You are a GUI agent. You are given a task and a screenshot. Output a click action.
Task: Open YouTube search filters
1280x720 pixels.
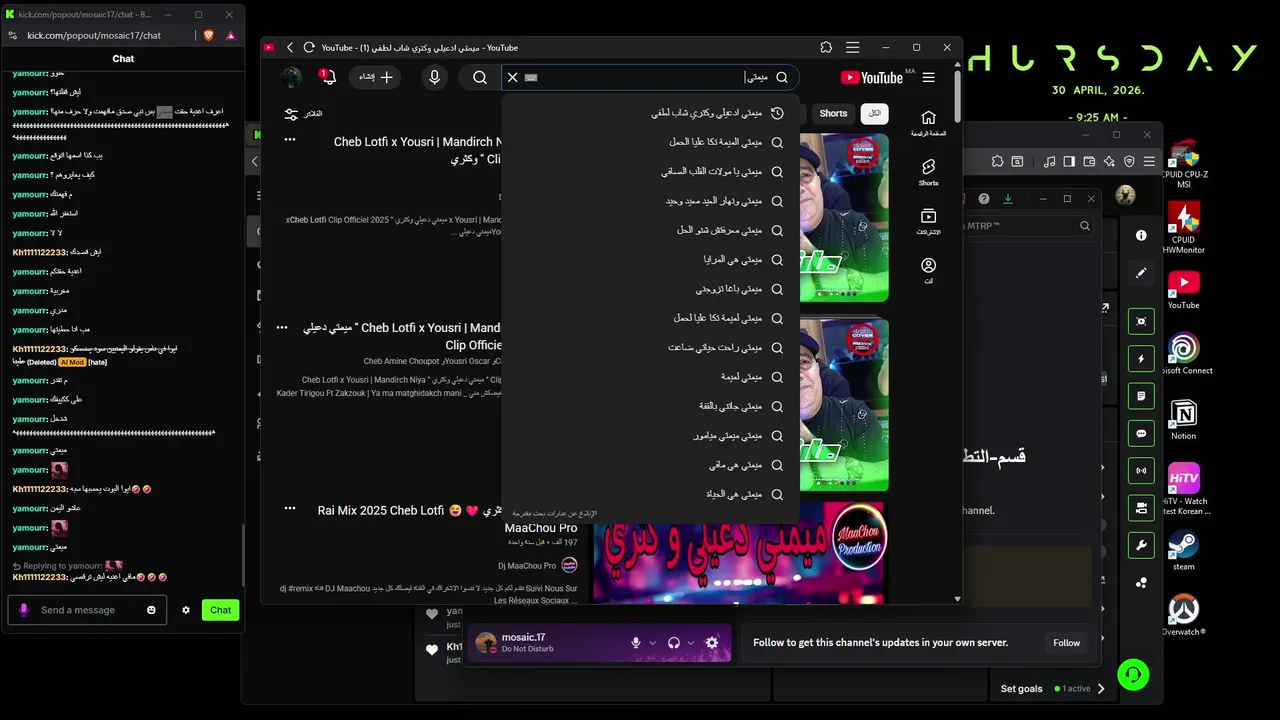tap(302, 114)
